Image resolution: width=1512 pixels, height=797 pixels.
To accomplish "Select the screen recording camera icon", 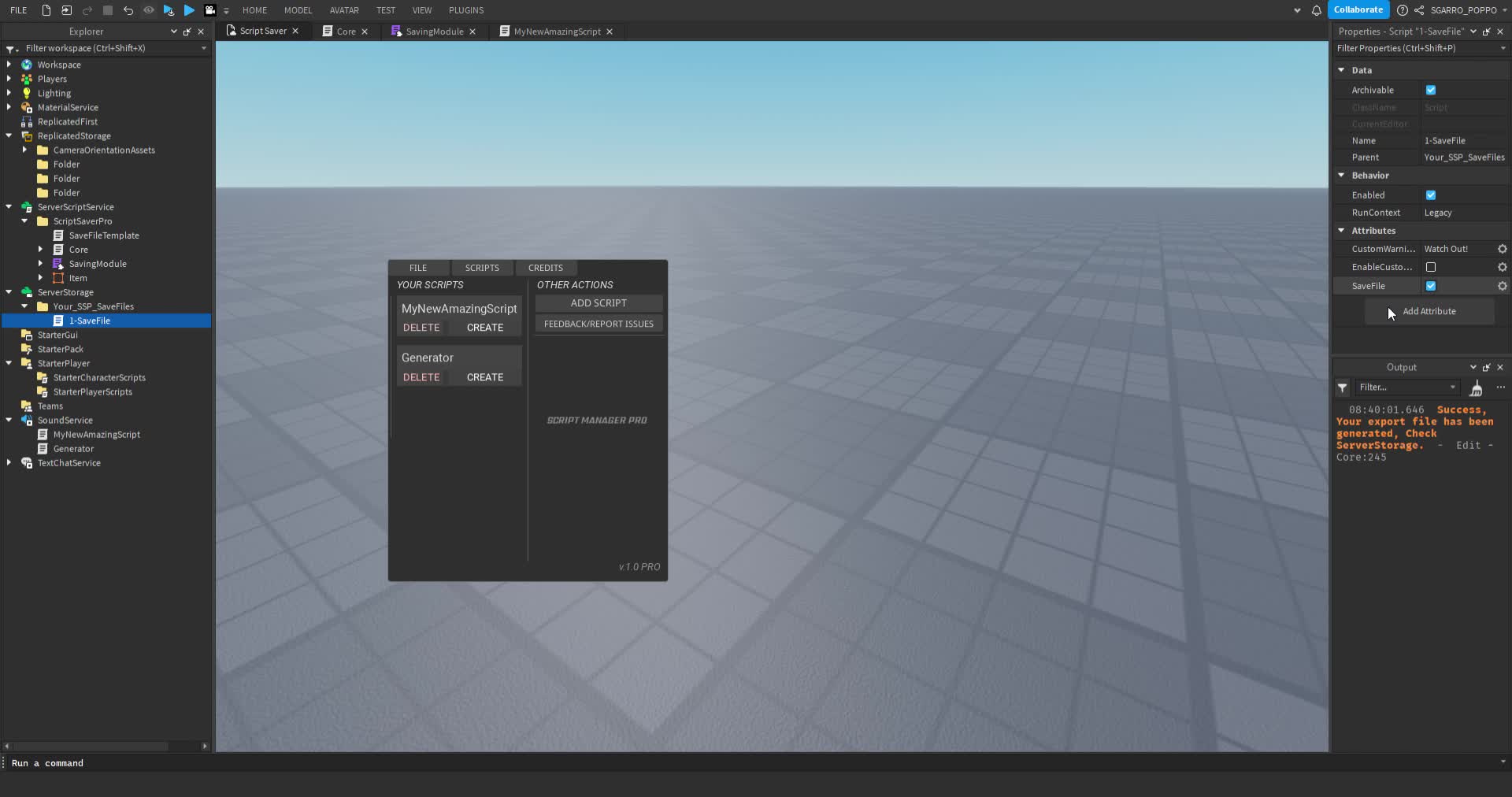I will point(210,10).
